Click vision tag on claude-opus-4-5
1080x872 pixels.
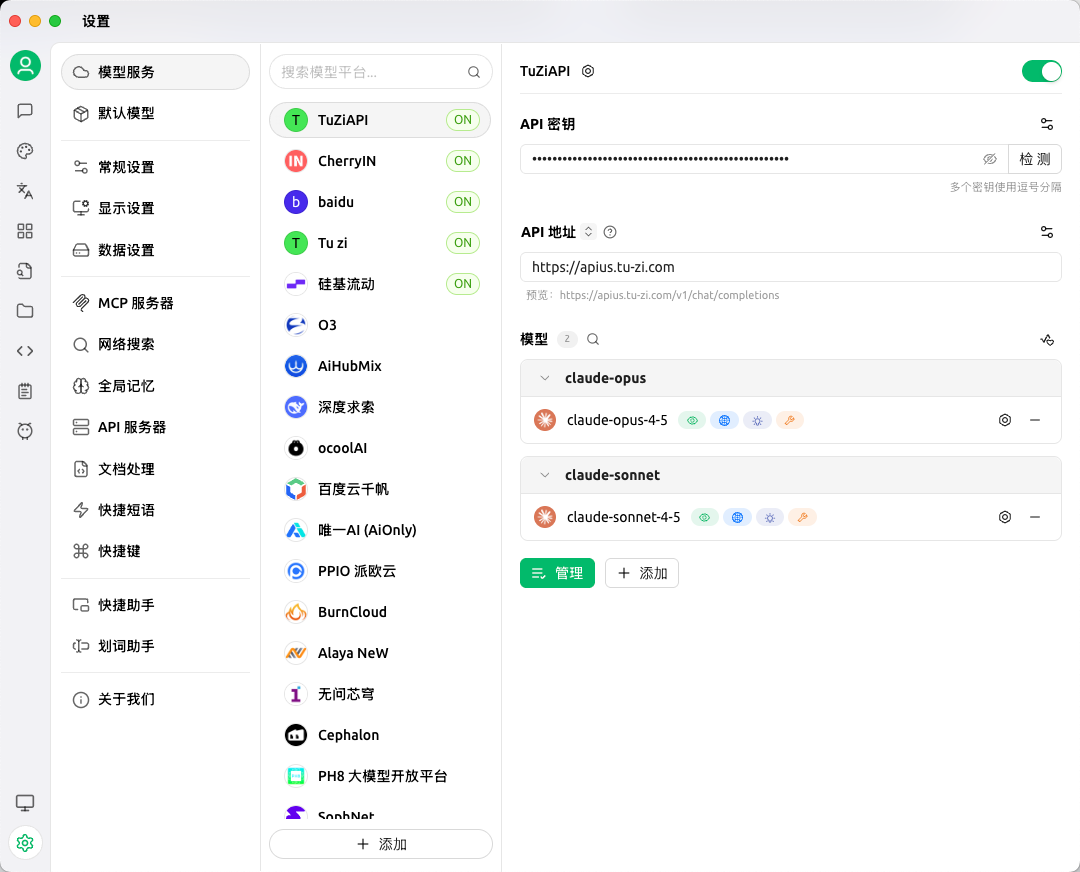tap(692, 420)
